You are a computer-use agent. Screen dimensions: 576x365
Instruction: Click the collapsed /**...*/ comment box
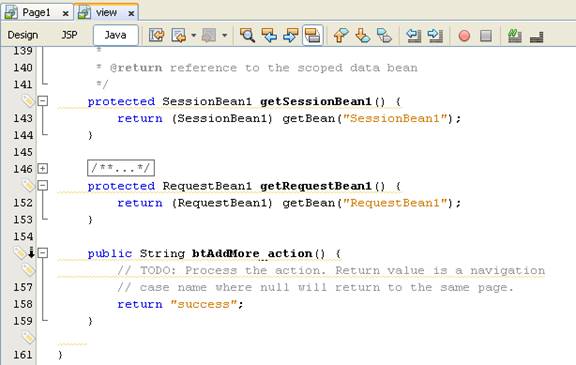click(121, 168)
